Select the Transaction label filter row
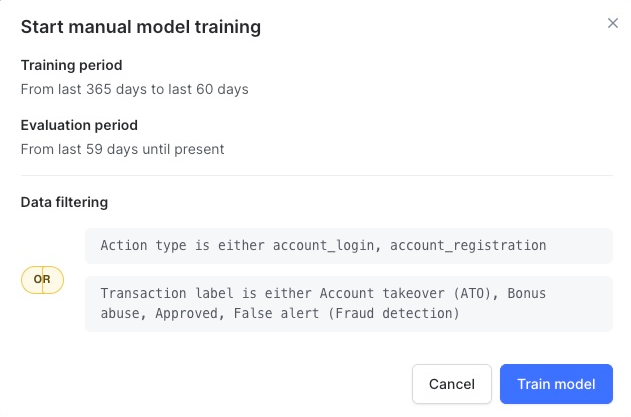Image resolution: width=631 pixels, height=417 pixels. (x=349, y=303)
